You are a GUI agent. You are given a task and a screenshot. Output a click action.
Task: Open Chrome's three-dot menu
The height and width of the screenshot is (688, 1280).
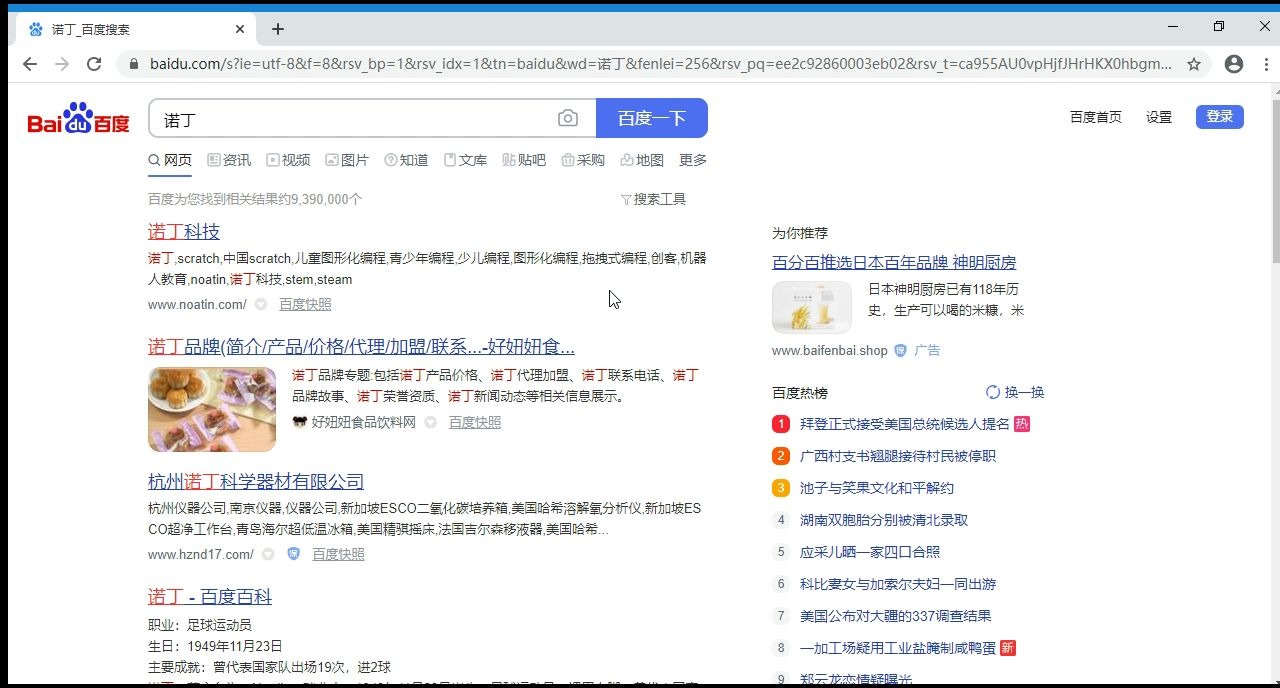pos(1268,63)
